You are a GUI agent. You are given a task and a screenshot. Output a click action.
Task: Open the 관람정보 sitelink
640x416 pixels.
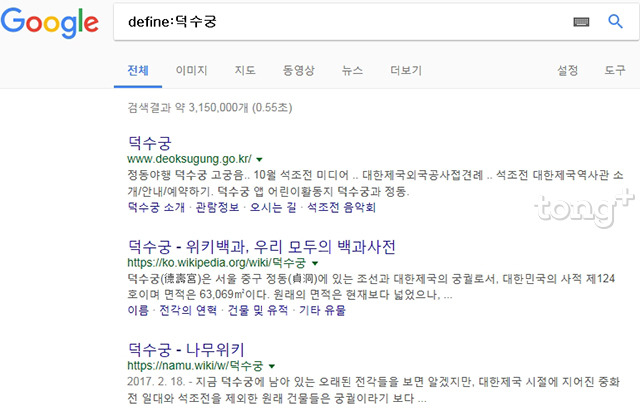click(217, 207)
